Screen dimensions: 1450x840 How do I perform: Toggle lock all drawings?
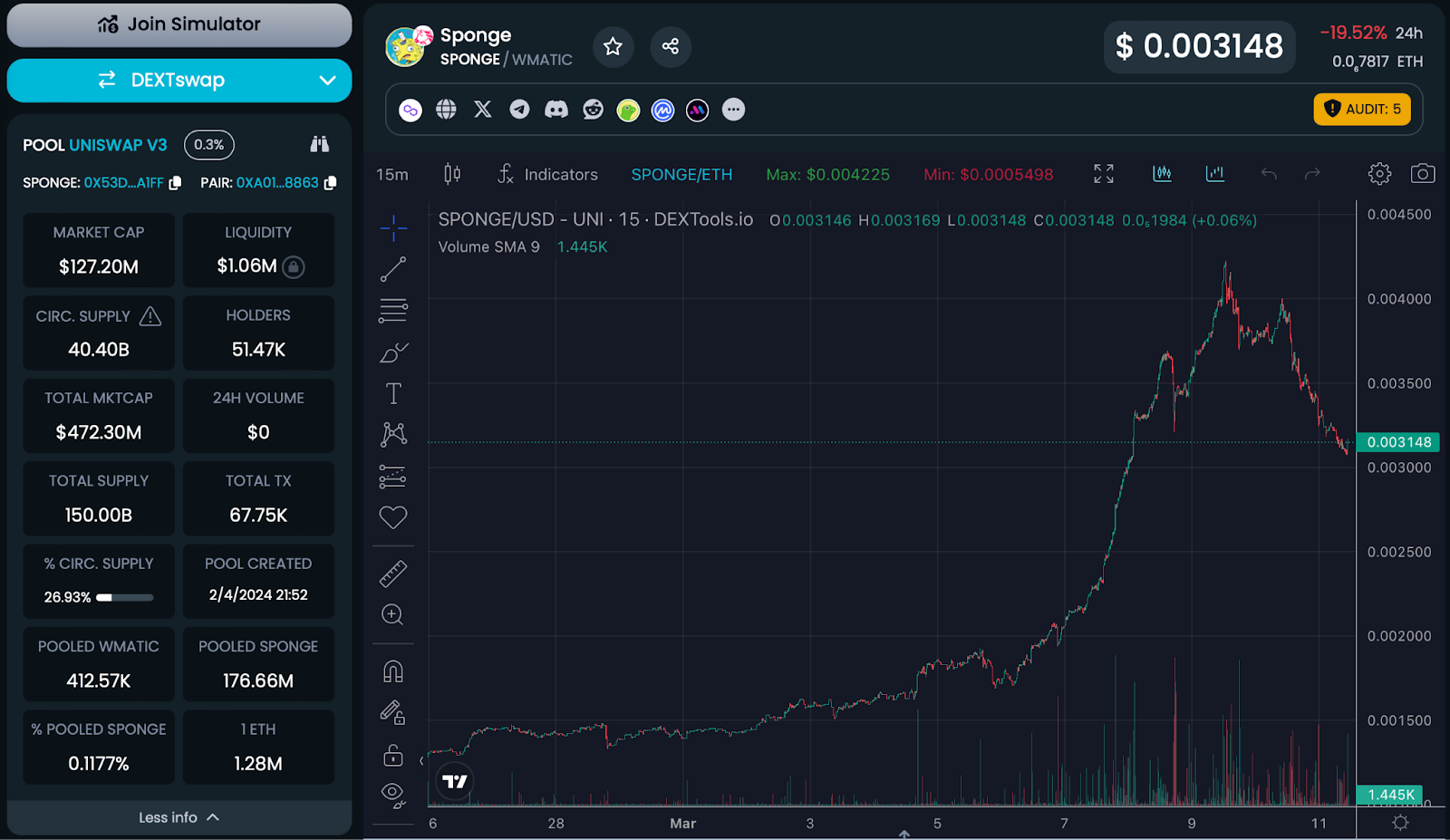click(393, 754)
